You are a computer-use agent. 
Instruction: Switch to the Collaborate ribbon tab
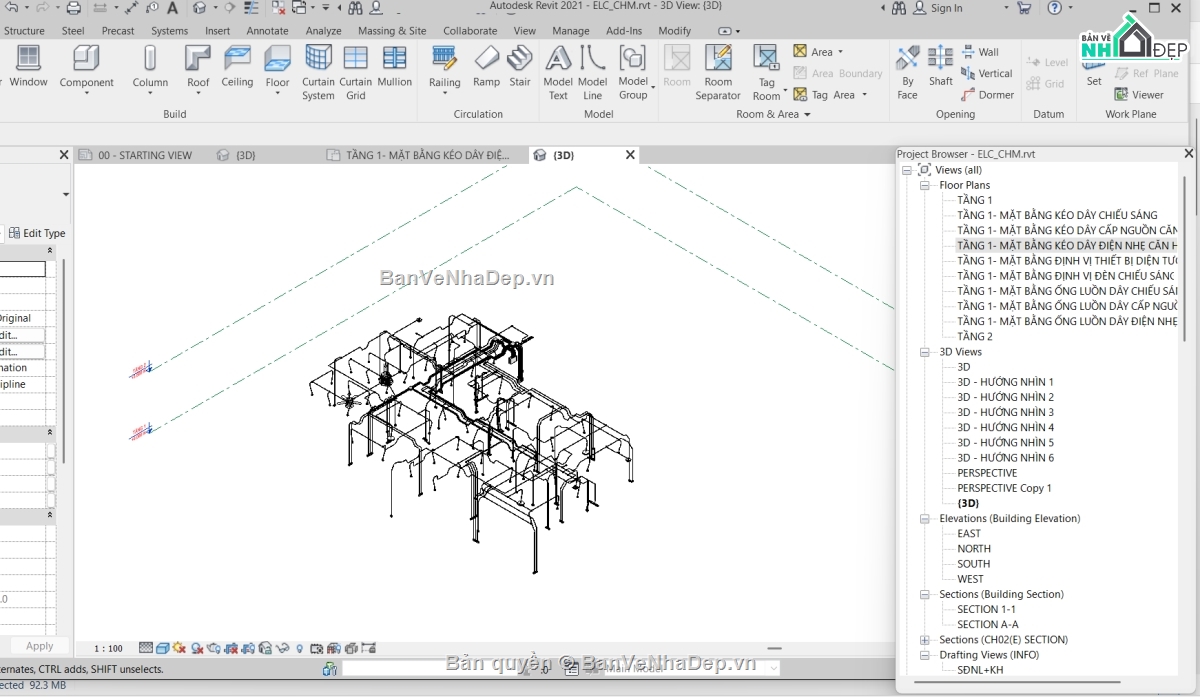pyautogui.click(x=470, y=31)
